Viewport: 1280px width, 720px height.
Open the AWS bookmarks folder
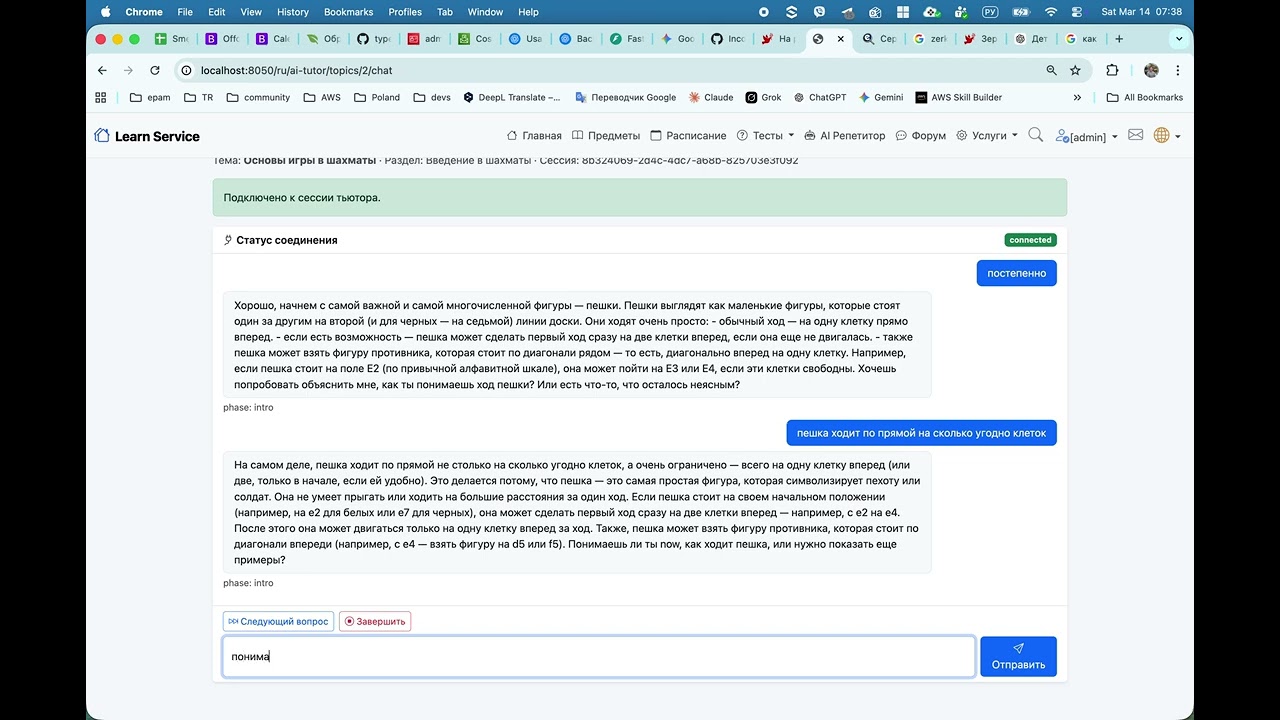(x=322, y=97)
